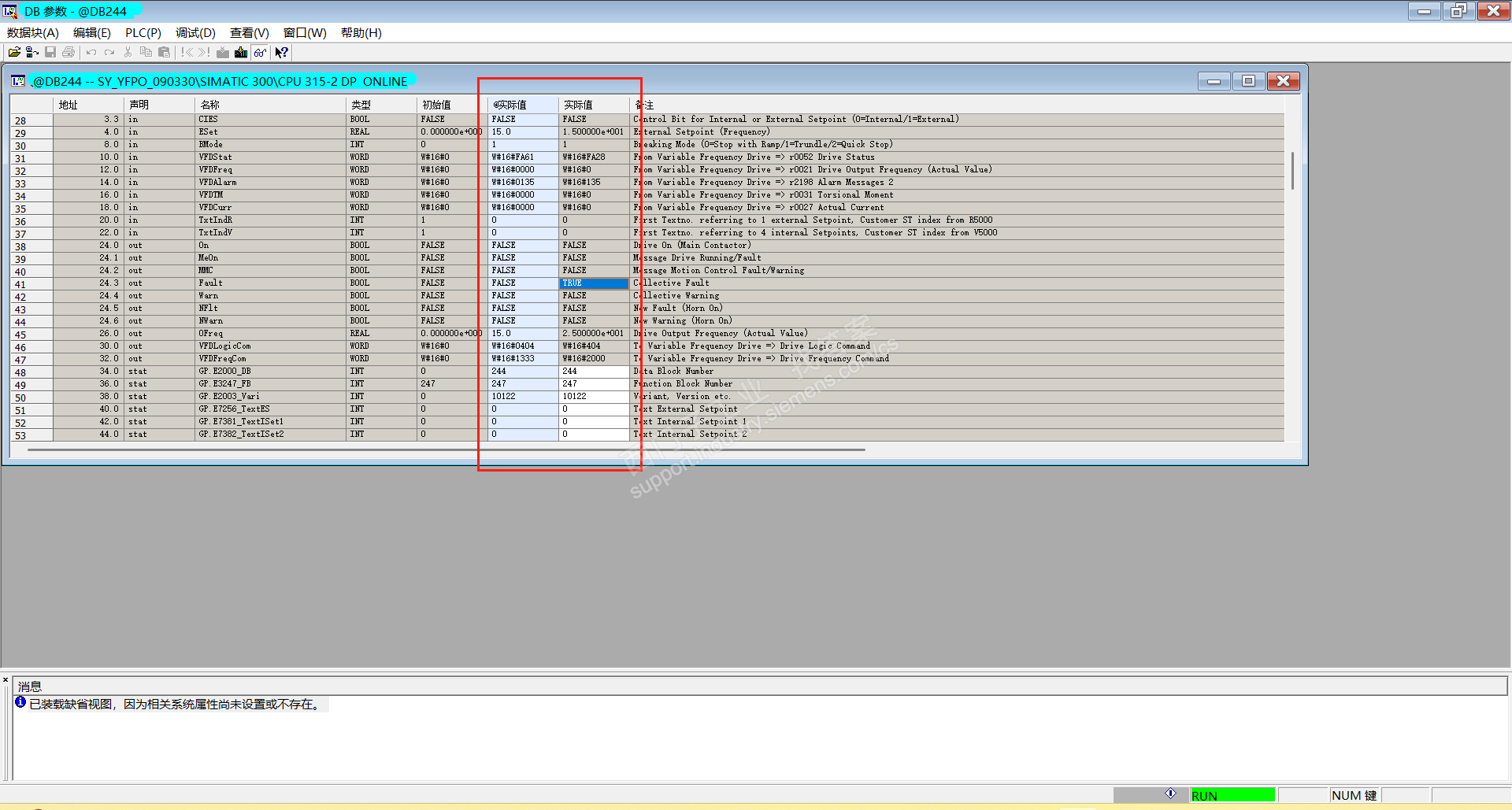Click the 类型 column header
1512x810 pixels.
(x=381, y=105)
